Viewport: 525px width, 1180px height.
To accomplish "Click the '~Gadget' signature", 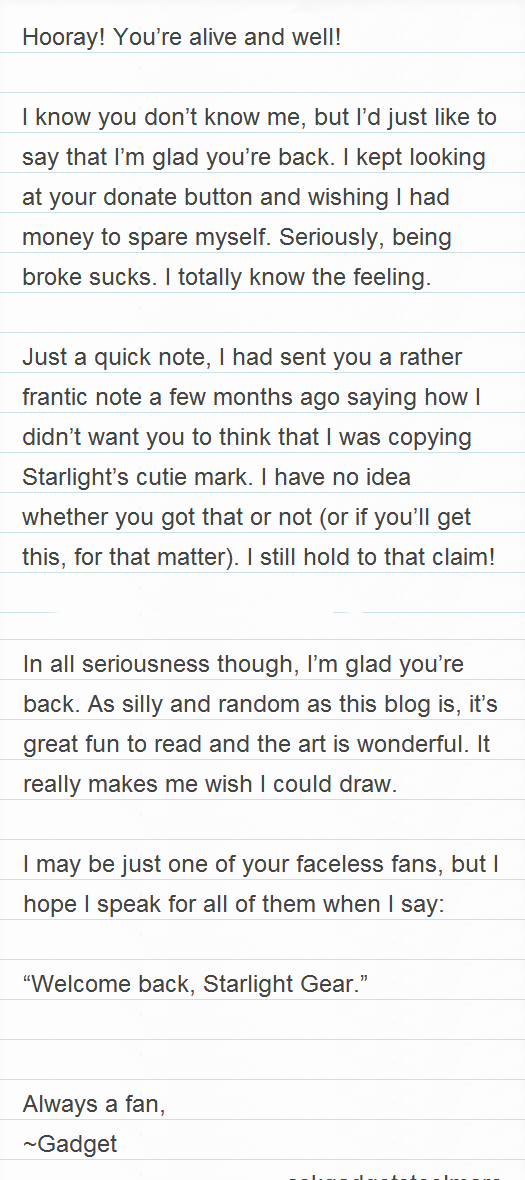I will coord(70,1145).
